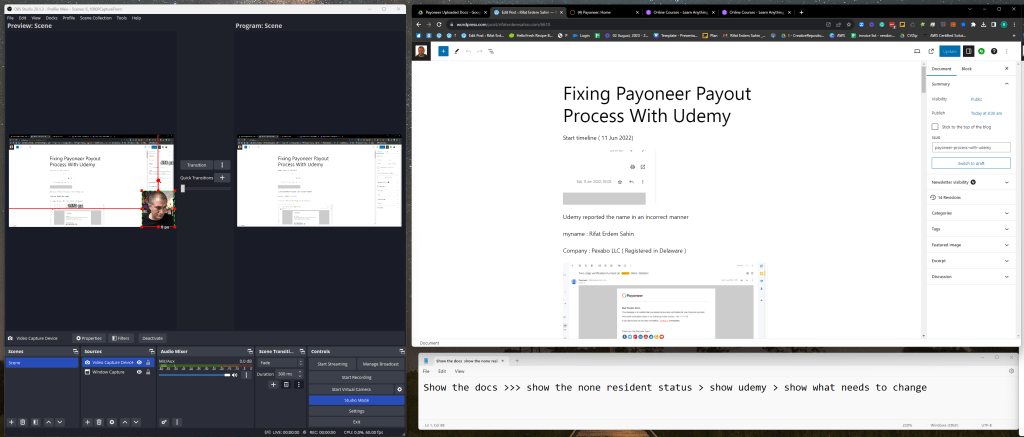The image size is (1024, 437).
Task: Open OBS Docks menu
Action: 52,18
